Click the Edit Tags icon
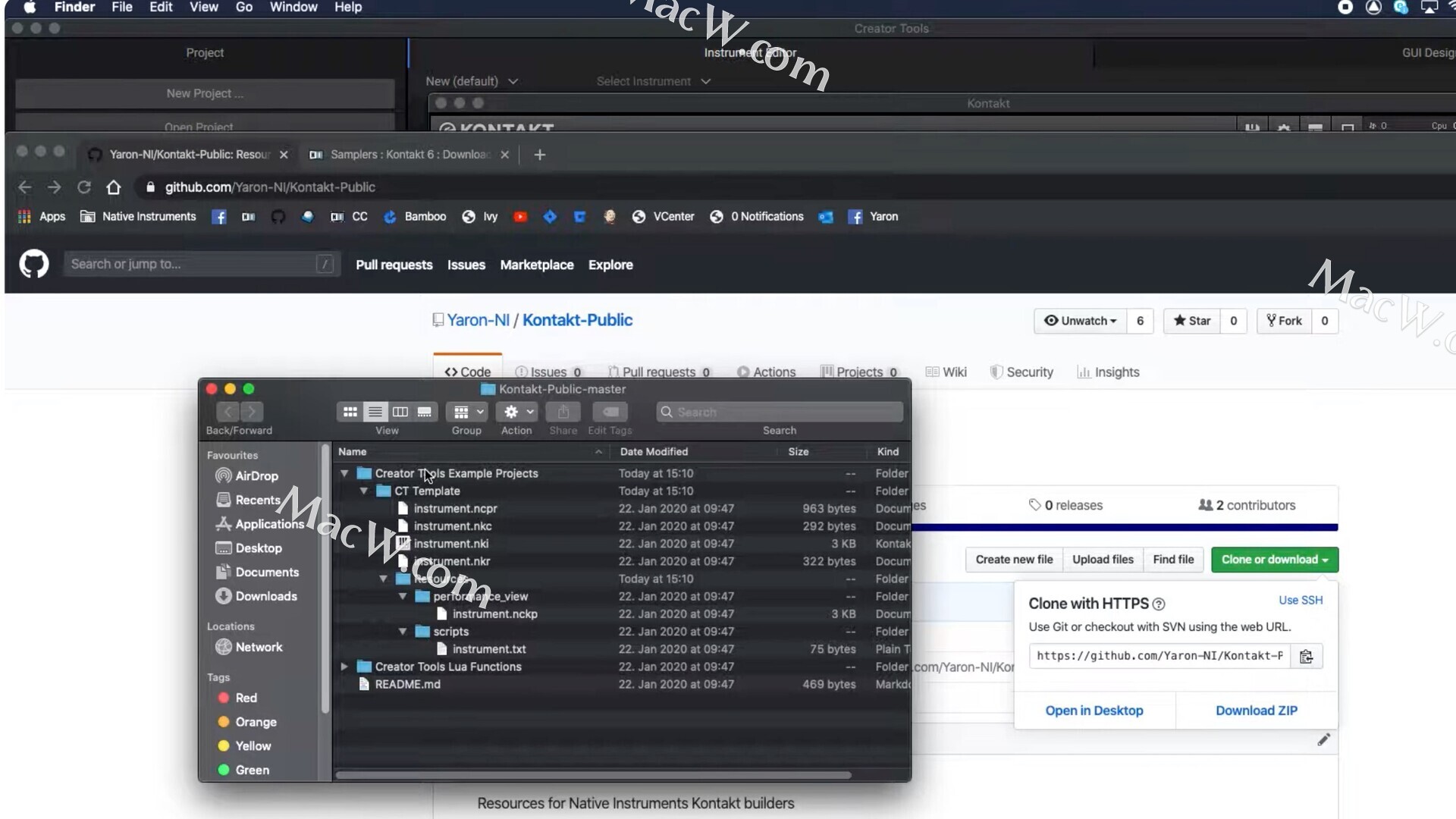The height and width of the screenshot is (819, 1456). click(x=610, y=412)
